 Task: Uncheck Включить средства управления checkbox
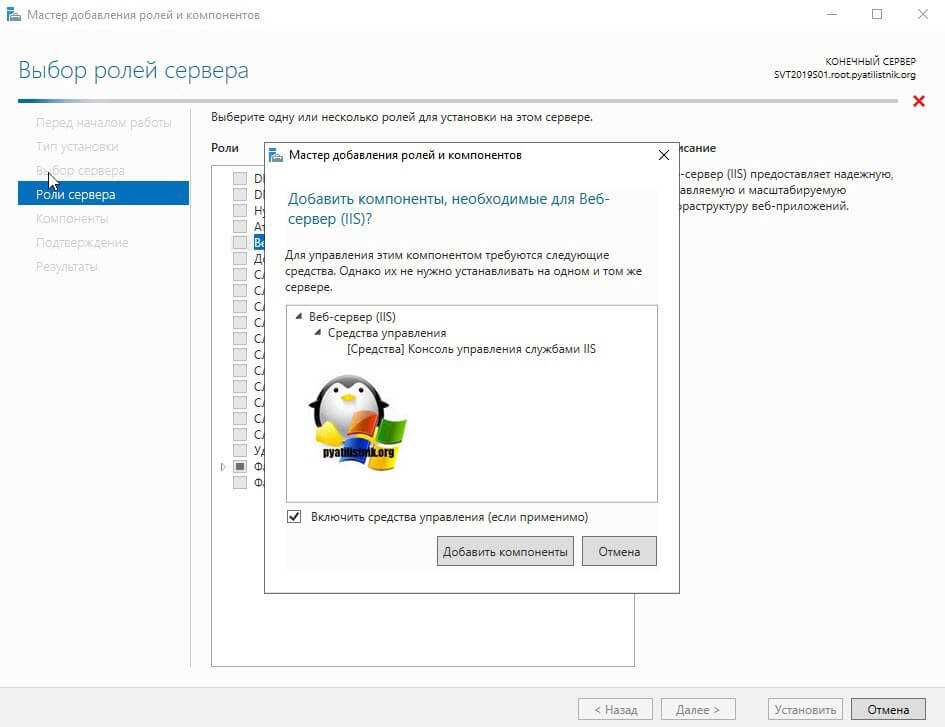(x=294, y=517)
